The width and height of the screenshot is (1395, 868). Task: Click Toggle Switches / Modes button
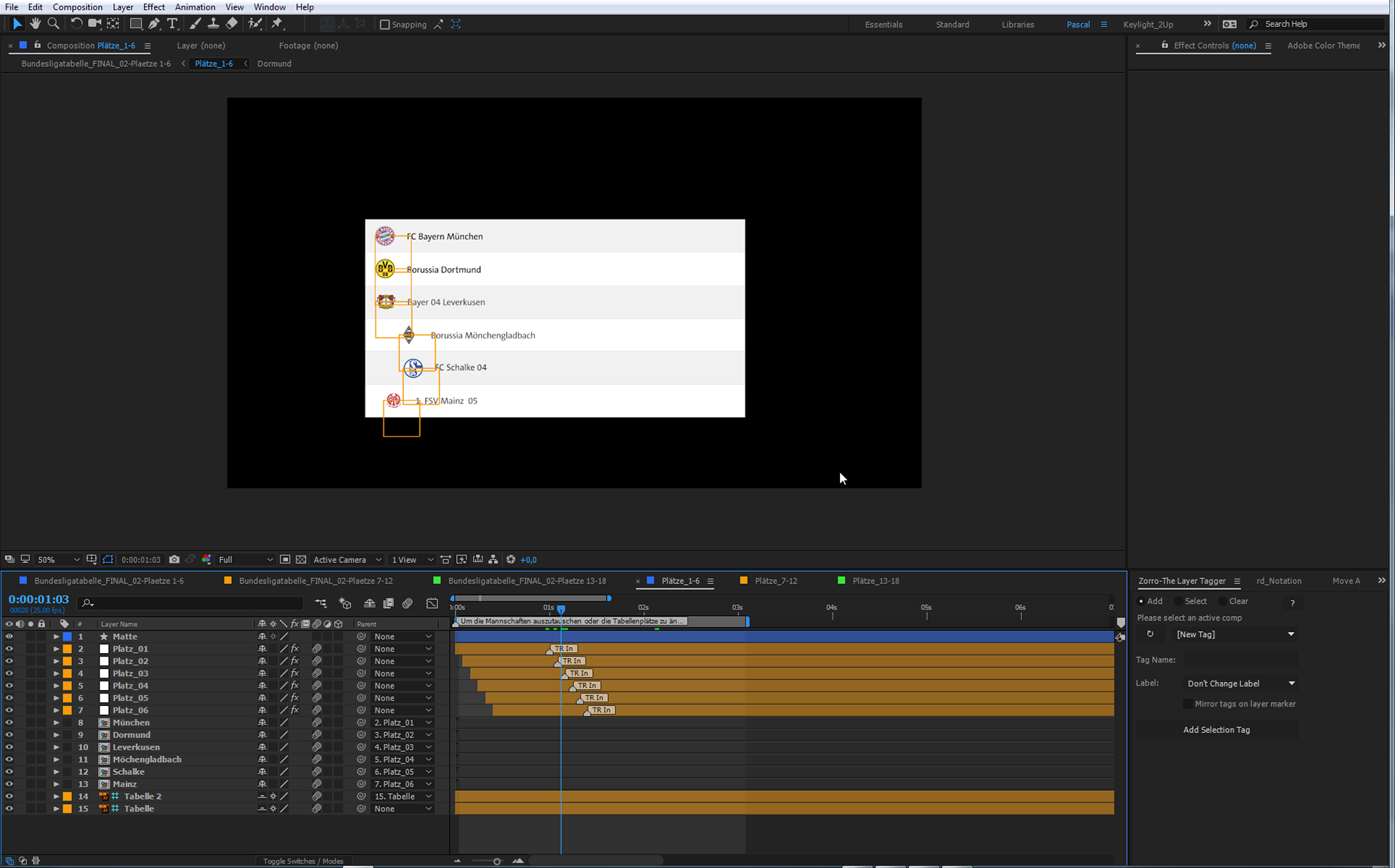303,861
